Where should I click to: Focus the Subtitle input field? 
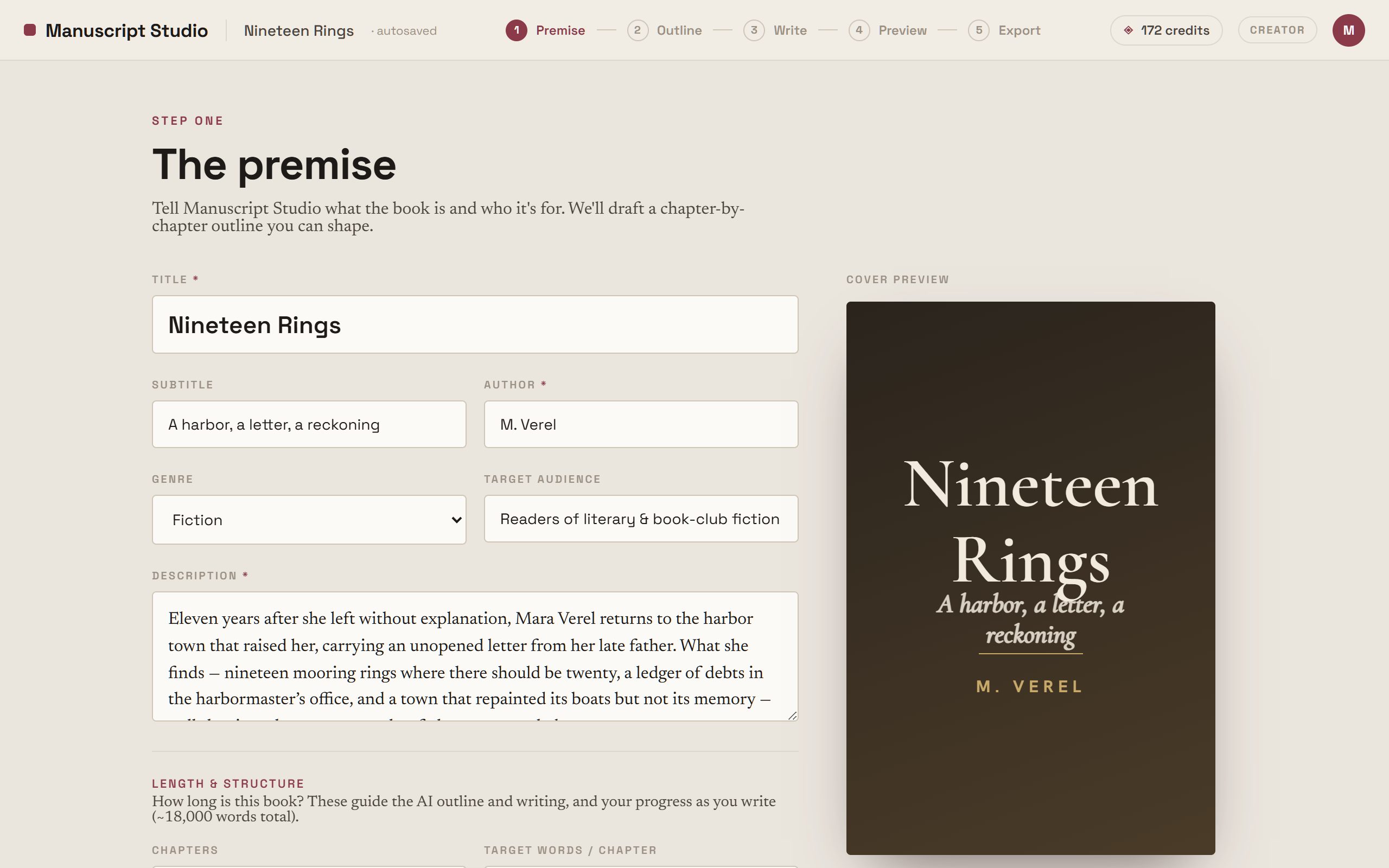pos(309,424)
